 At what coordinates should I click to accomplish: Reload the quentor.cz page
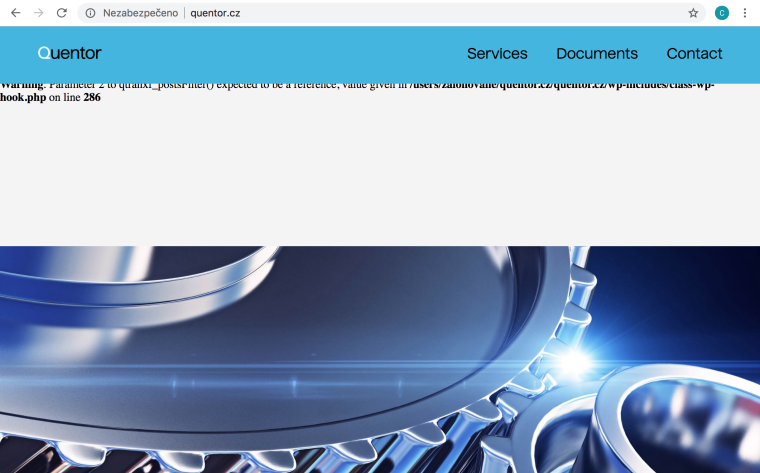[x=62, y=13]
